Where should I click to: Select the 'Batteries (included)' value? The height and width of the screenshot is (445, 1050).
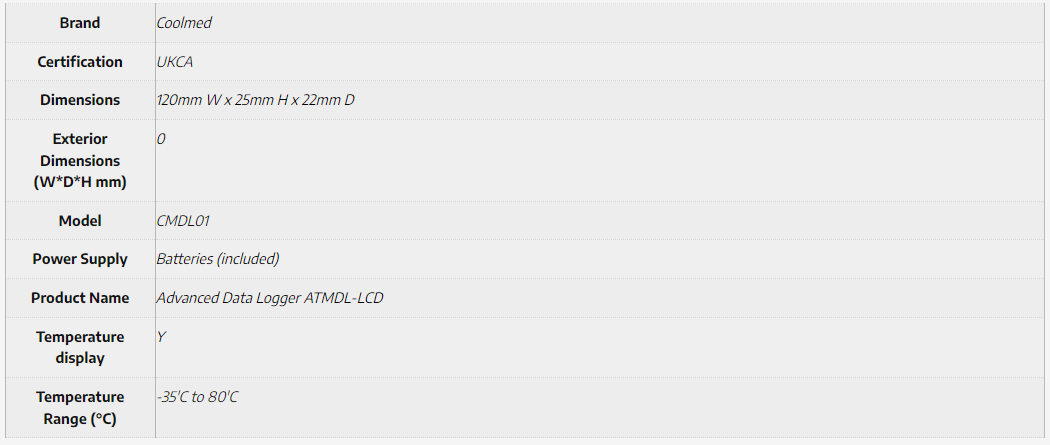218,259
